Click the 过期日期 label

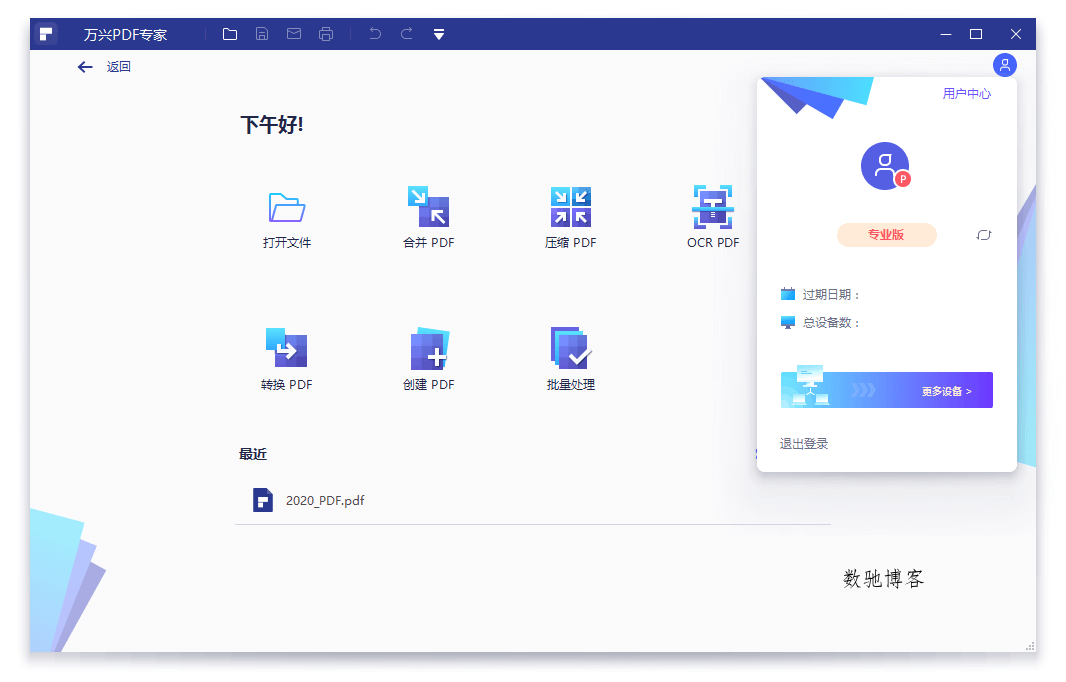click(x=831, y=294)
